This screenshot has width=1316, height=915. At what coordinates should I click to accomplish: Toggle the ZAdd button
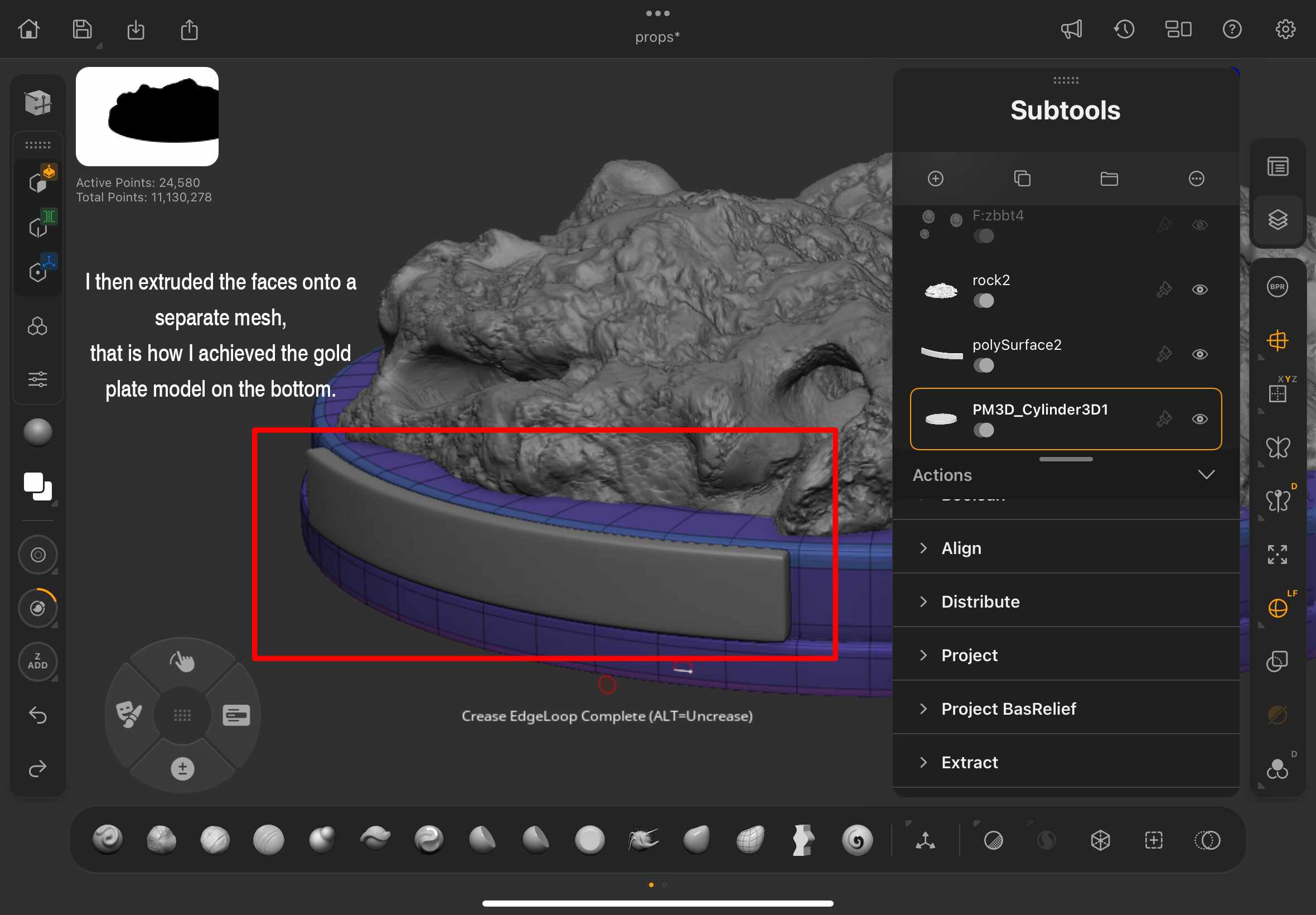coord(38,661)
